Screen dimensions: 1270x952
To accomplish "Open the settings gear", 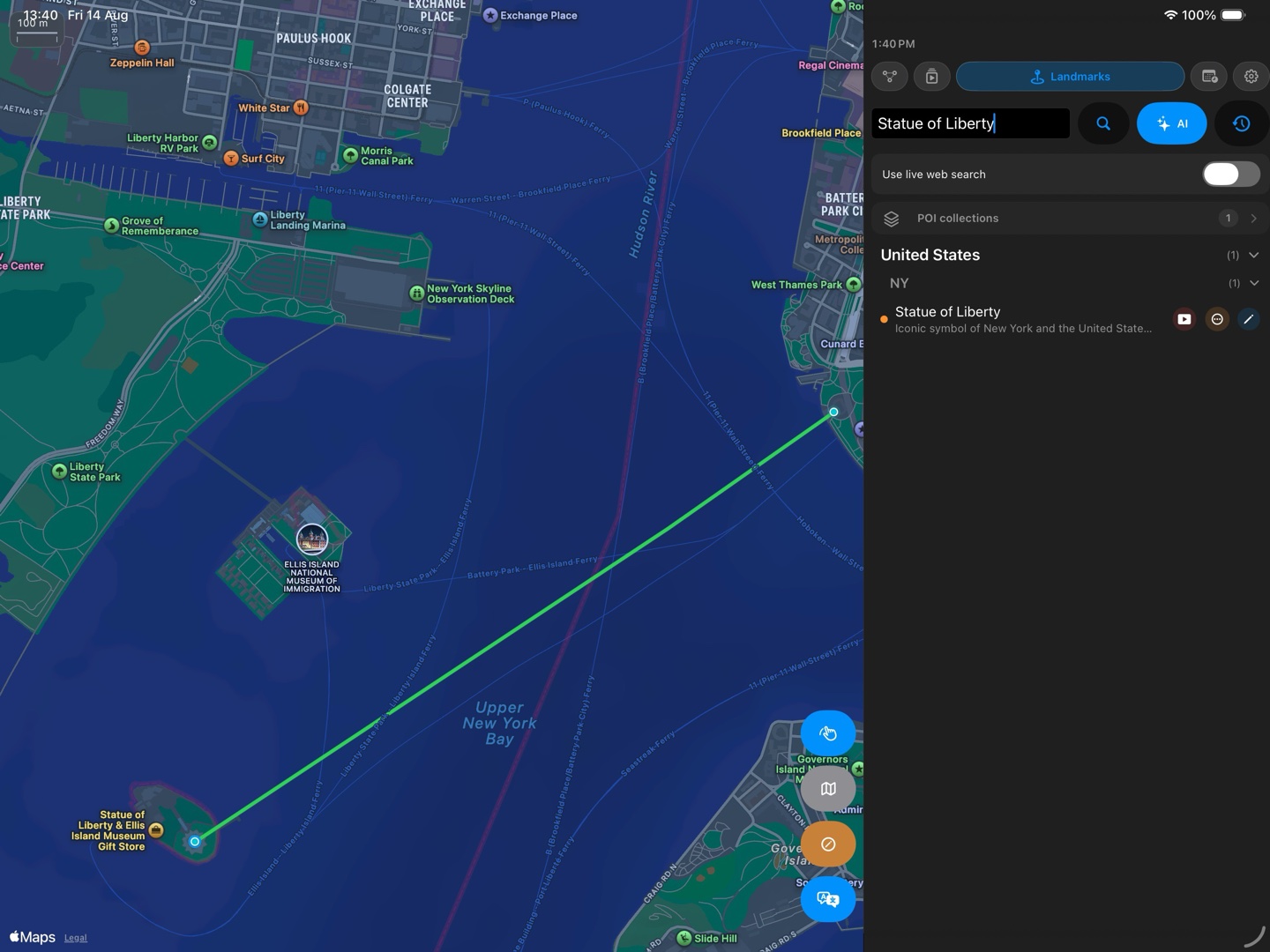I will 1251,77.
